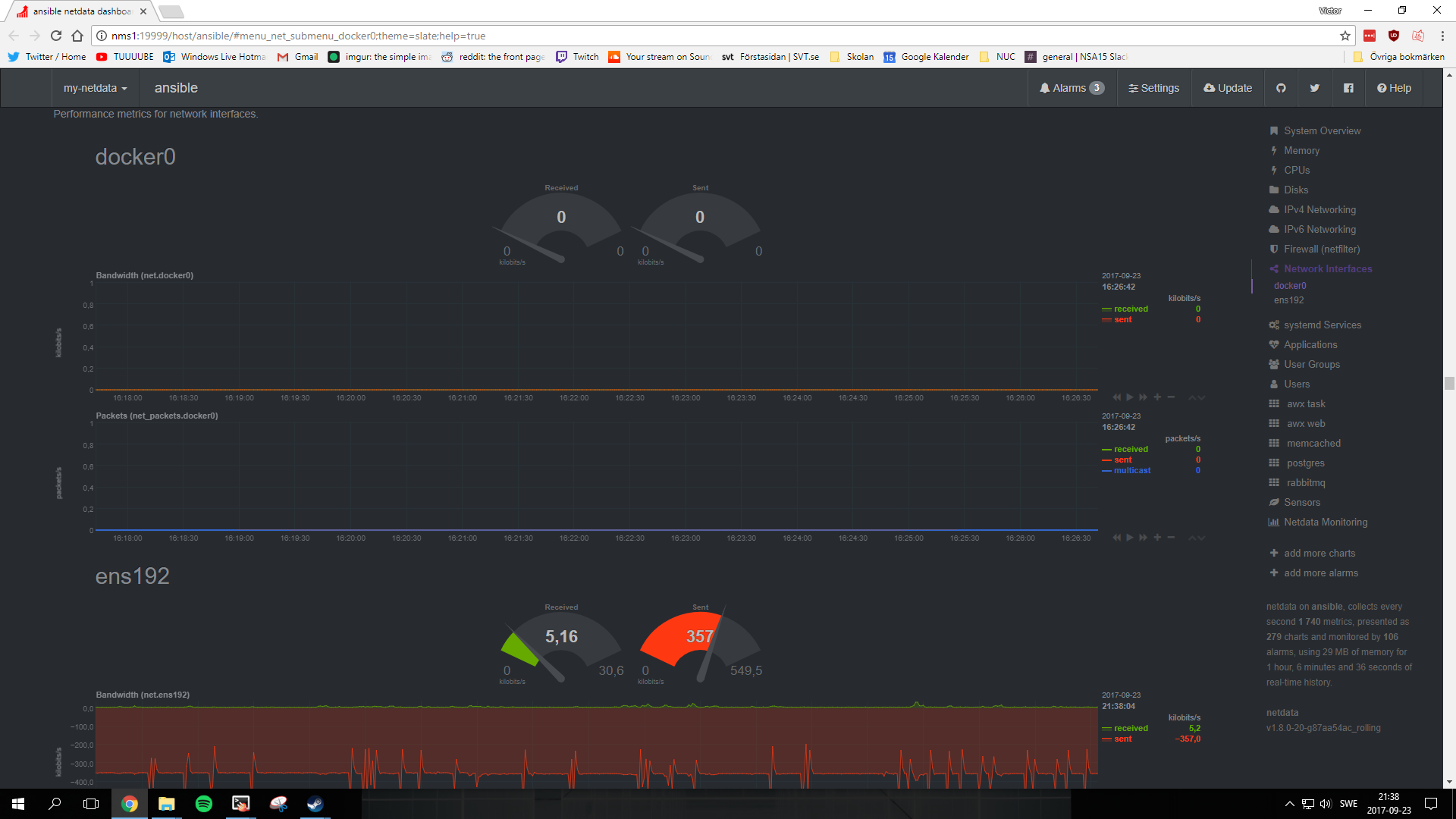Play the Packets chart with the play control
The height and width of the screenshot is (819, 1456).
pyautogui.click(x=1130, y=537)
